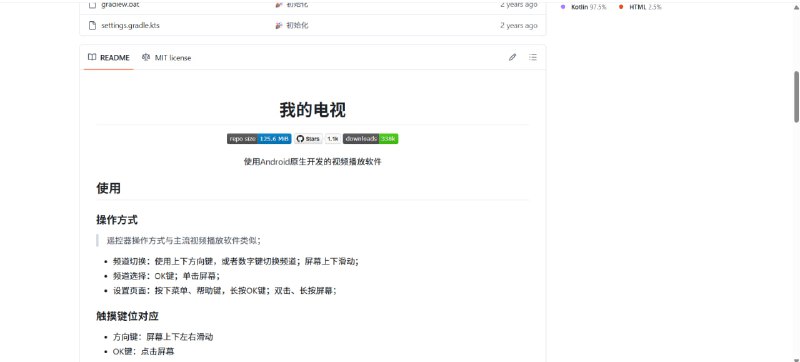Click the 设置页面 bullet line
The image size is (800, 362).
coord(224,291)
